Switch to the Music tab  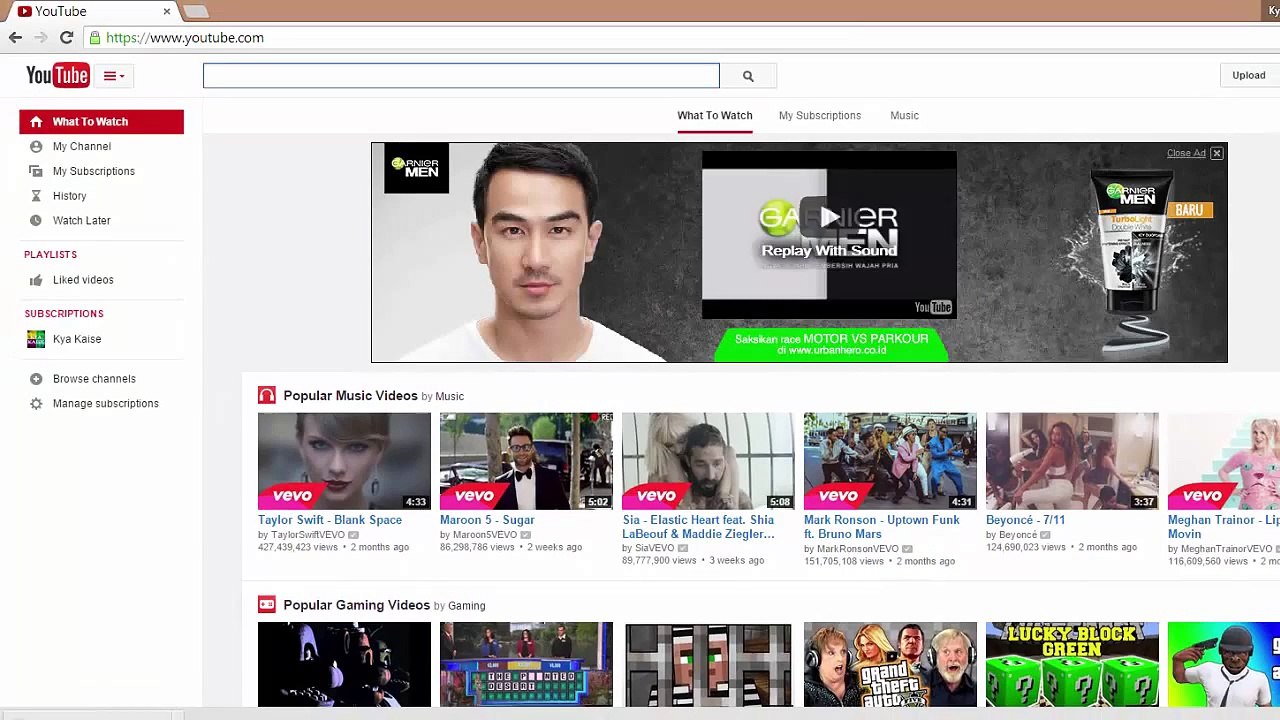click(x=904, y=116)
